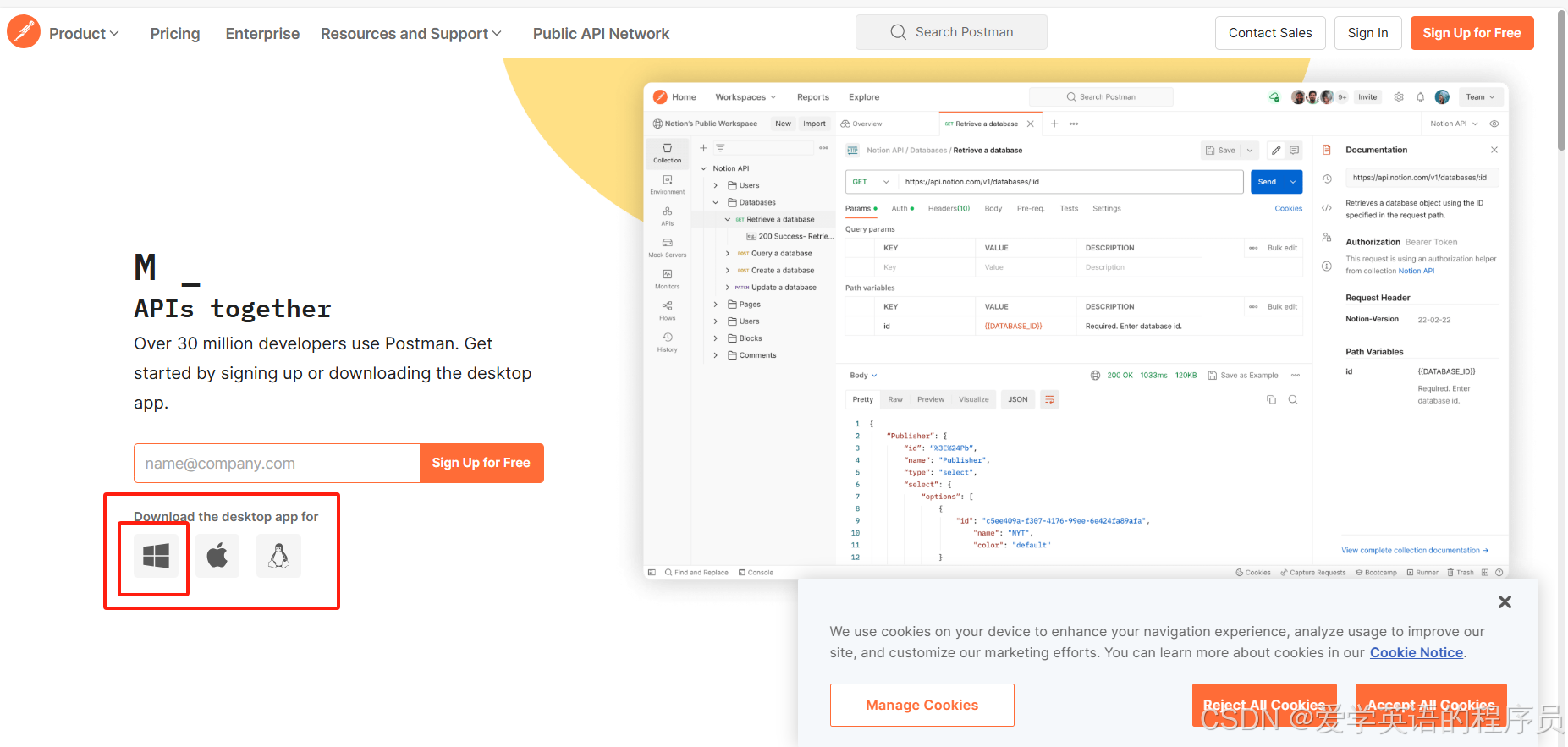
Task: Expand the Comments folder in collection tree
Action: [x=716, y=355]
